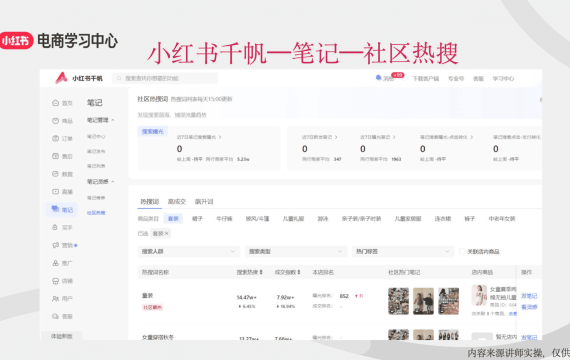Open the 搜索类型 dropdown
The image size is (570, 360).
tap(296, 251)
